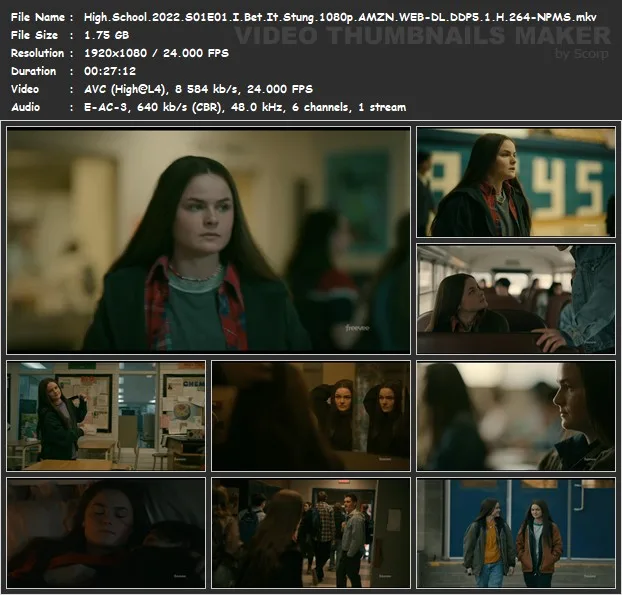Image resolution: width=622 pixels, height=595 pixels.
Task: Select the mirror reflection thumbnail
Action: coord(311,416)
